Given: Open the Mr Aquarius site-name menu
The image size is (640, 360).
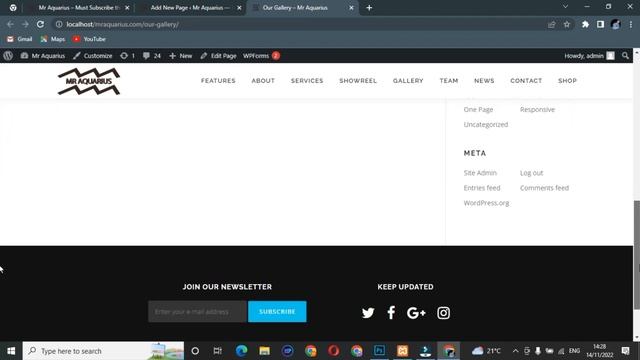Looking at the screenshot, I should (43, 56).
